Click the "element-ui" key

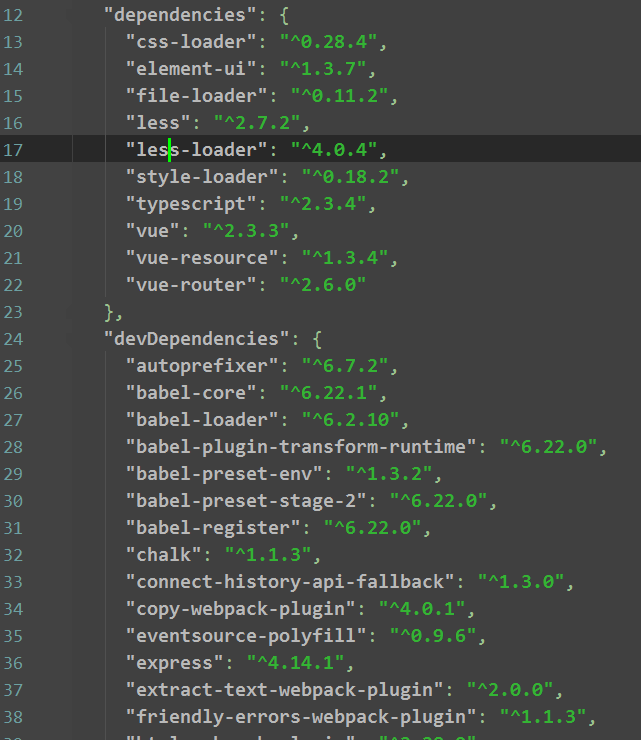click(x=191, y=69)
